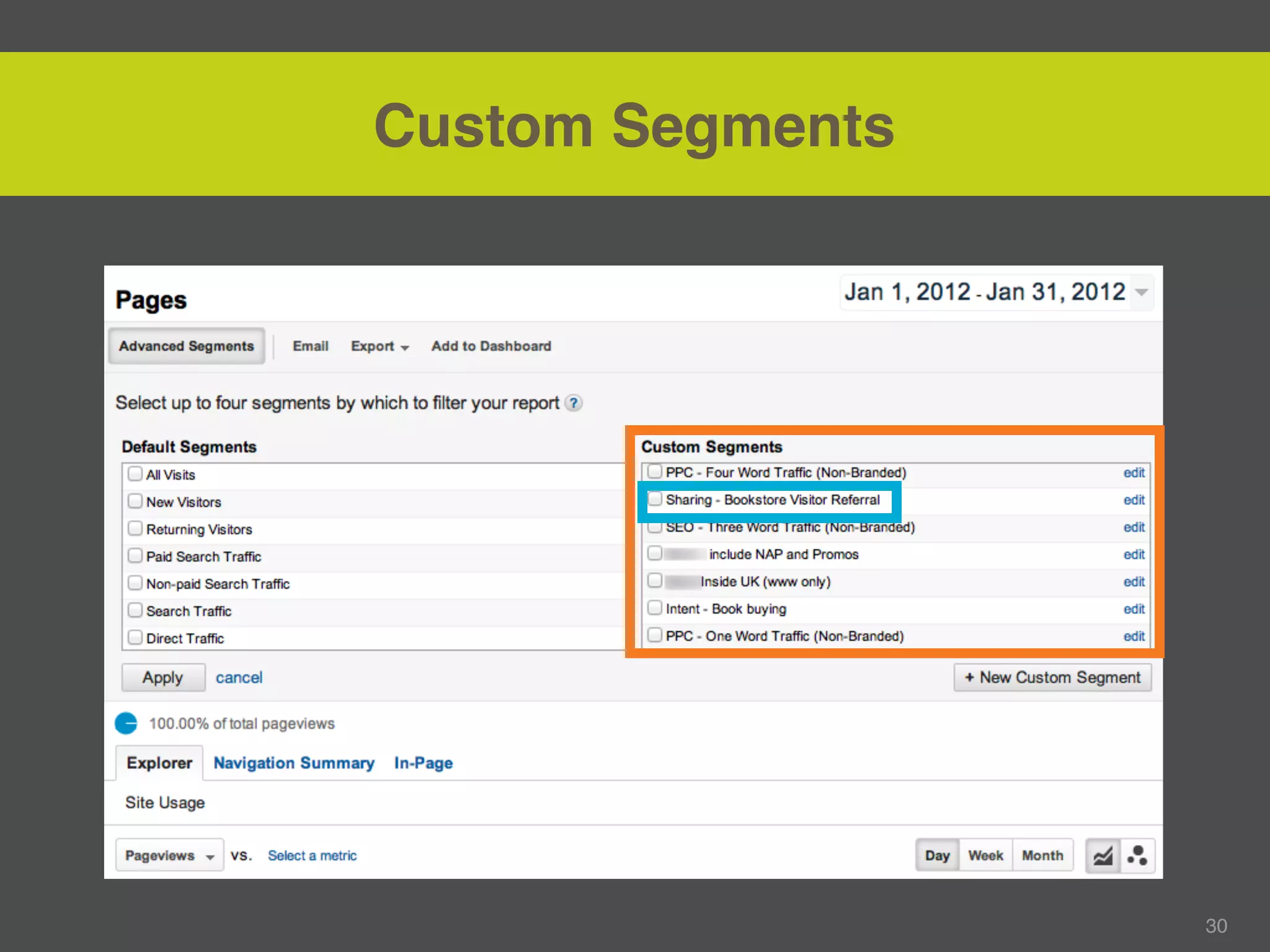Set graph granularity to Week
The height and width of the screenshot is (952, 1270).
coord(986,856)
